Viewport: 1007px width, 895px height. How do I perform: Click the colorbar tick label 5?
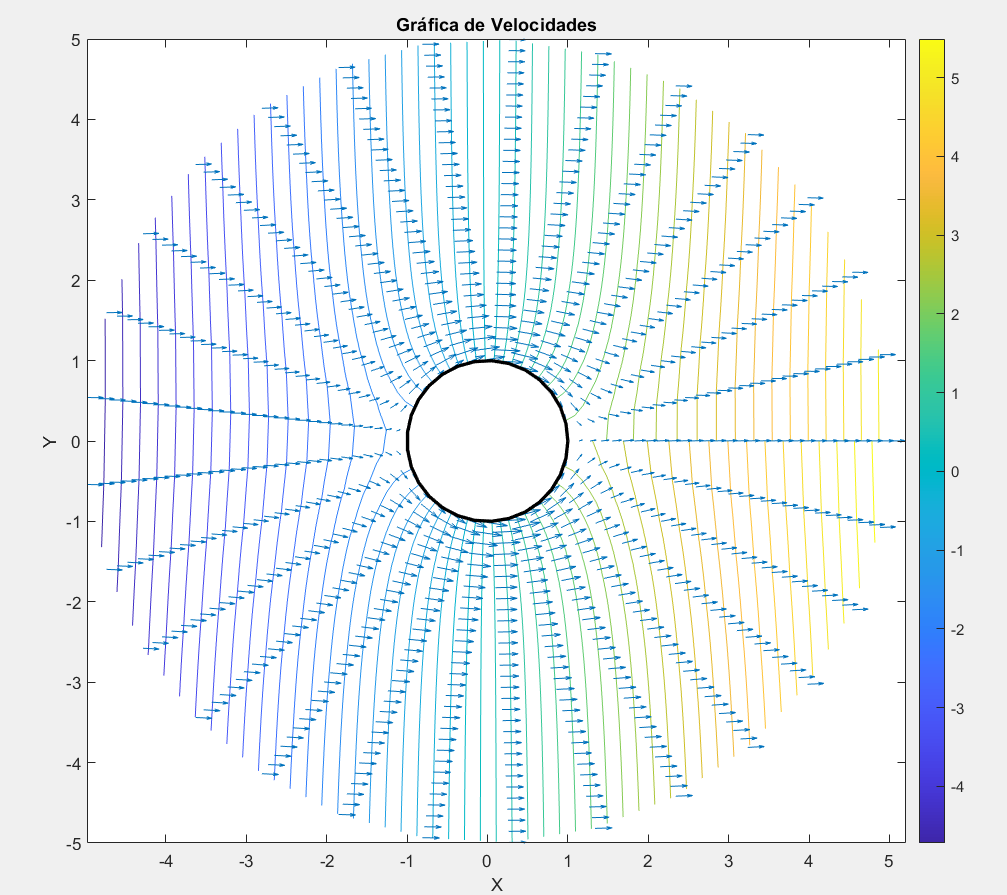(956, 78)
